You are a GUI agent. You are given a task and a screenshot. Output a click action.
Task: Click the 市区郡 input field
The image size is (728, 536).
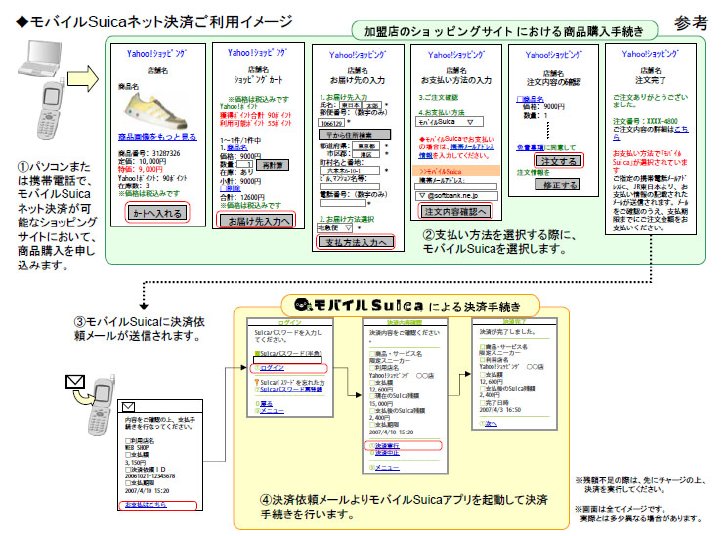(366, 154)
